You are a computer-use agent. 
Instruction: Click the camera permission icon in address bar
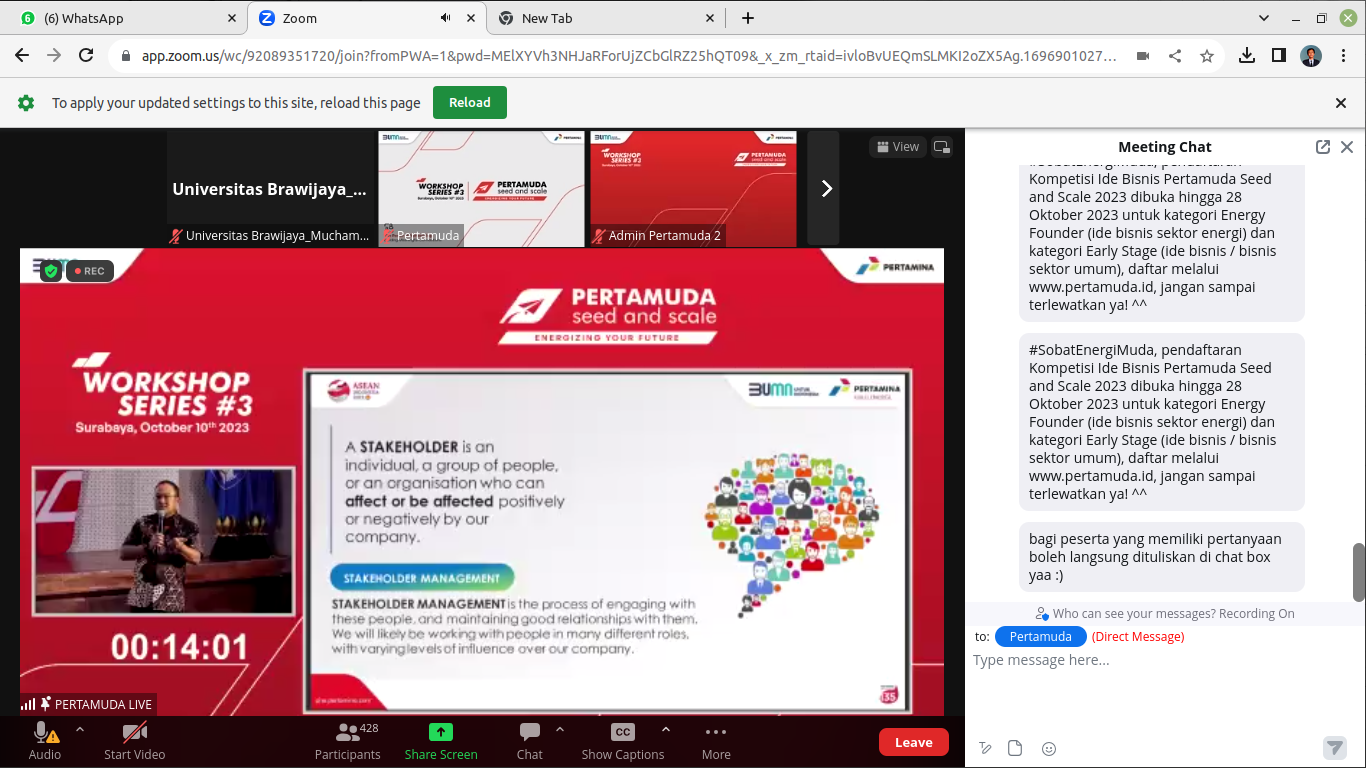(x=1143, y=56)
